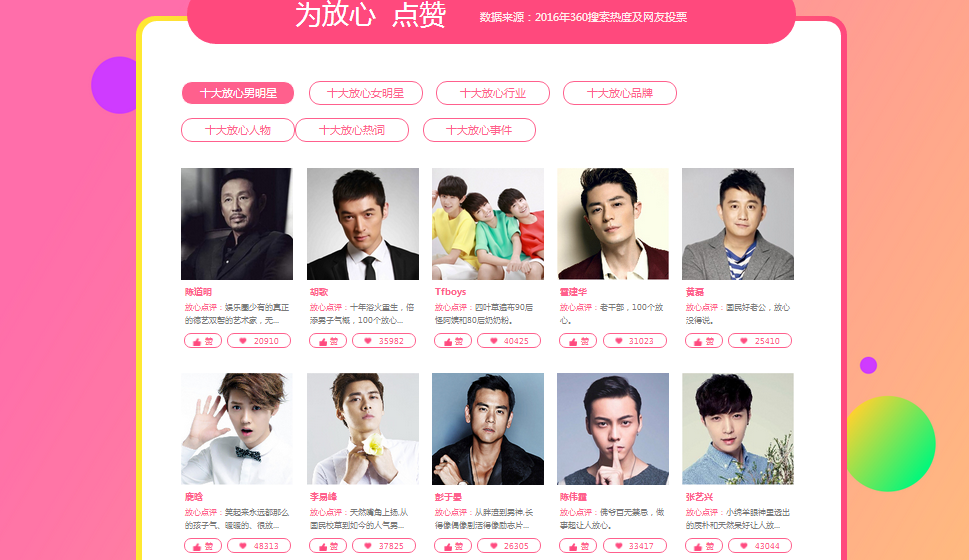Viewport: 969px width, 560px height.
Task: Click heart counter showing 25410
Action: (760, 341)
